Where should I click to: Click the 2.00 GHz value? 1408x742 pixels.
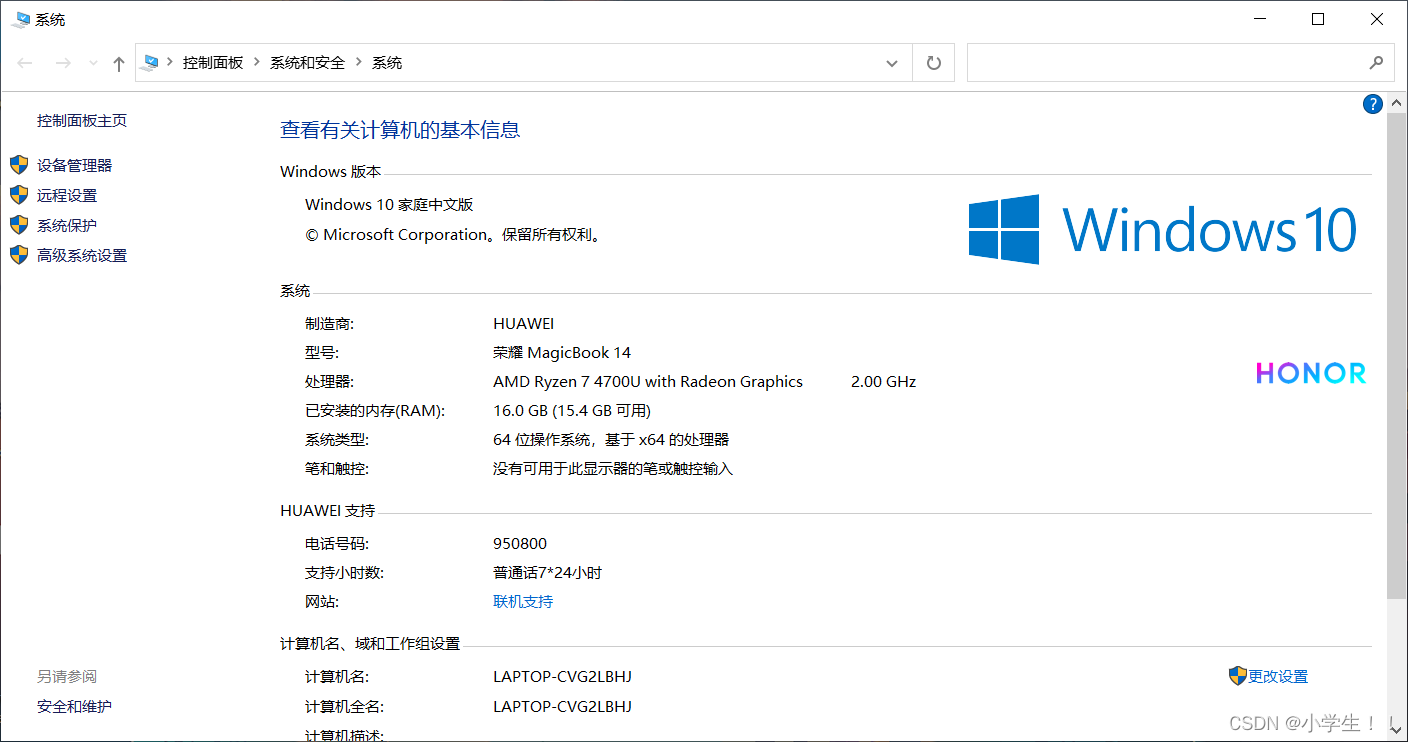[x=884, y=381]
